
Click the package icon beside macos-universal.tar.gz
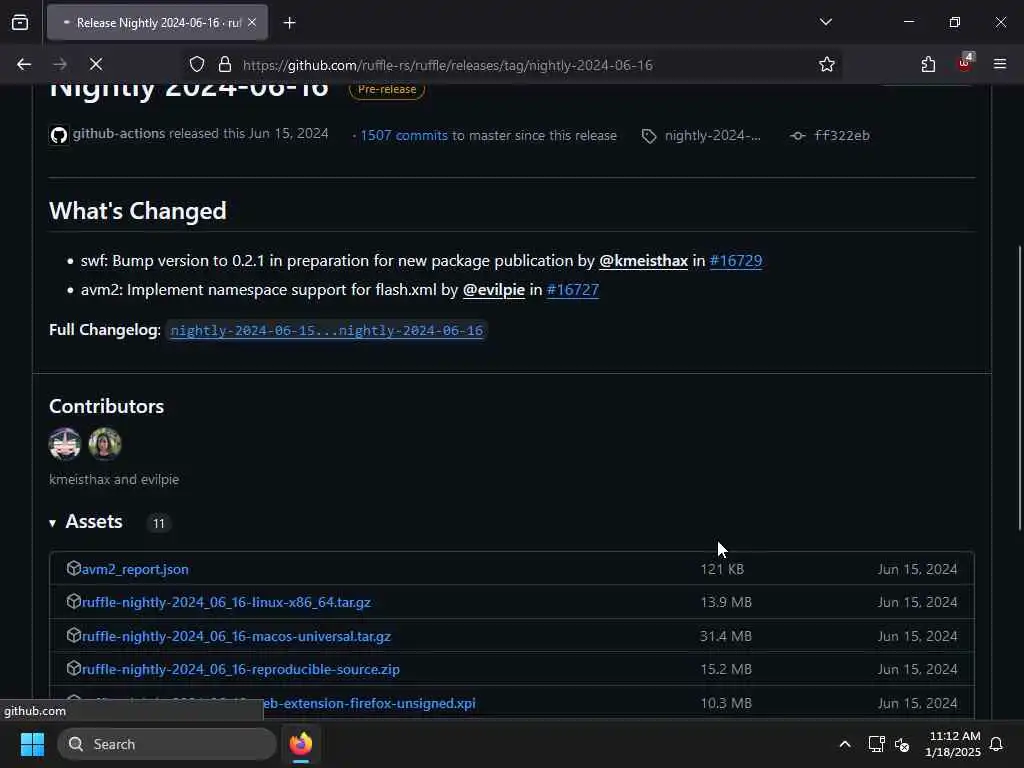click(x=73, y=635)
